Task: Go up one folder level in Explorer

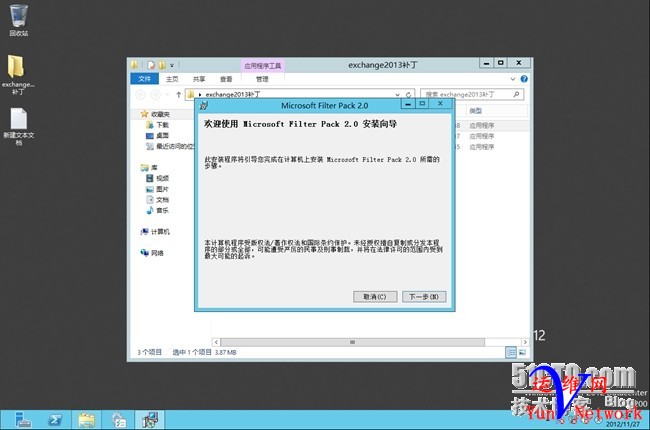Action: click(x=179, y=95)
